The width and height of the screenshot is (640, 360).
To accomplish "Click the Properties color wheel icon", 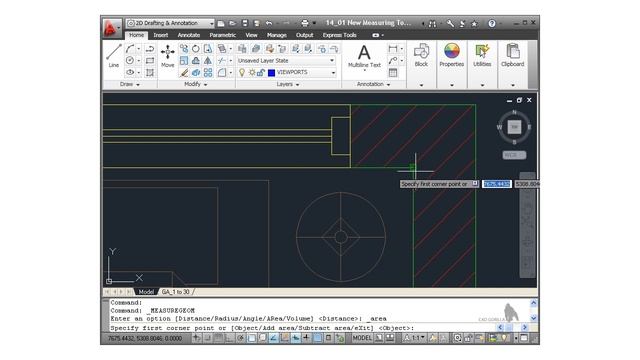I will [452, 51].
